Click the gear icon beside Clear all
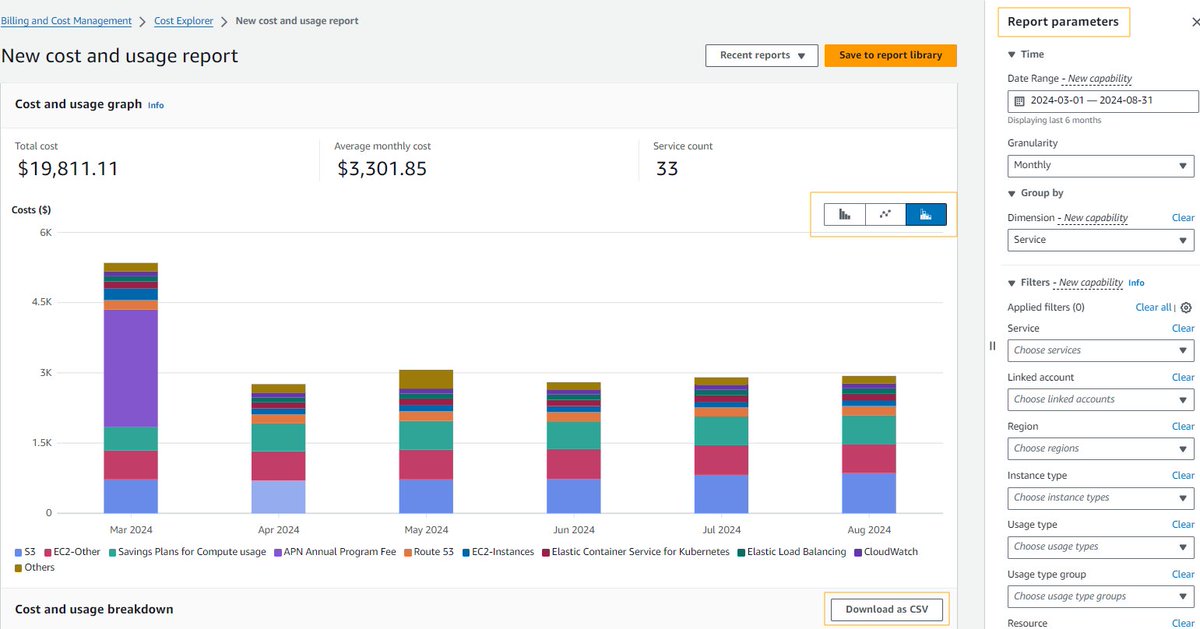Screen dimensions: 1200x629 coord(1186,308)
